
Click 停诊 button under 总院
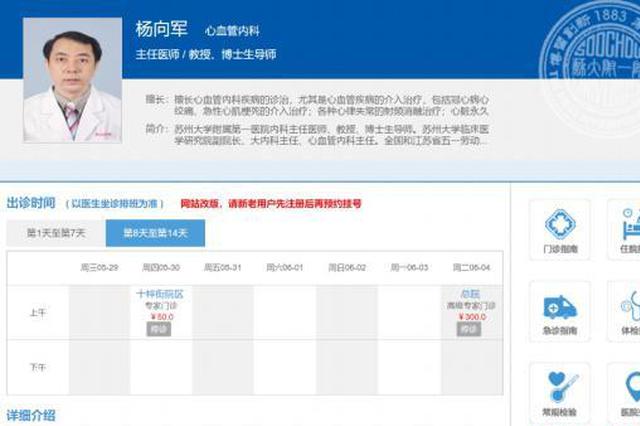click(x=469, y=329)
